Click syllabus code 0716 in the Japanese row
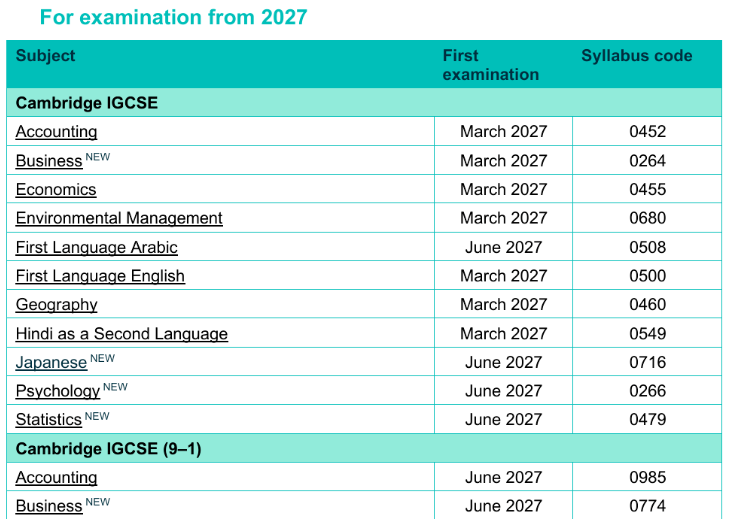730x529 pixels. [x=647, y=362]
